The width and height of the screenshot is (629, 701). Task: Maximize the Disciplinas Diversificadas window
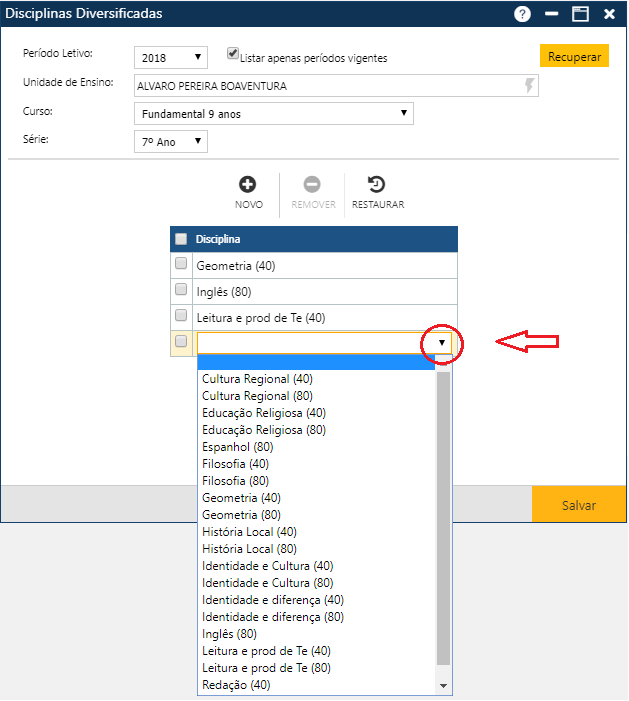(579, 14)
